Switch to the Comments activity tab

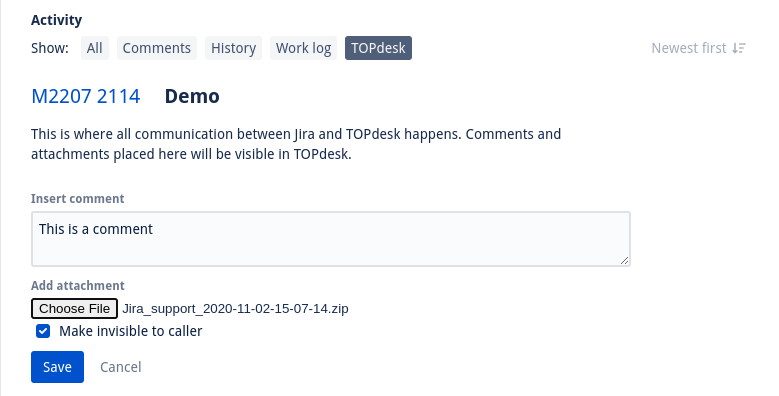coord(156,48)
